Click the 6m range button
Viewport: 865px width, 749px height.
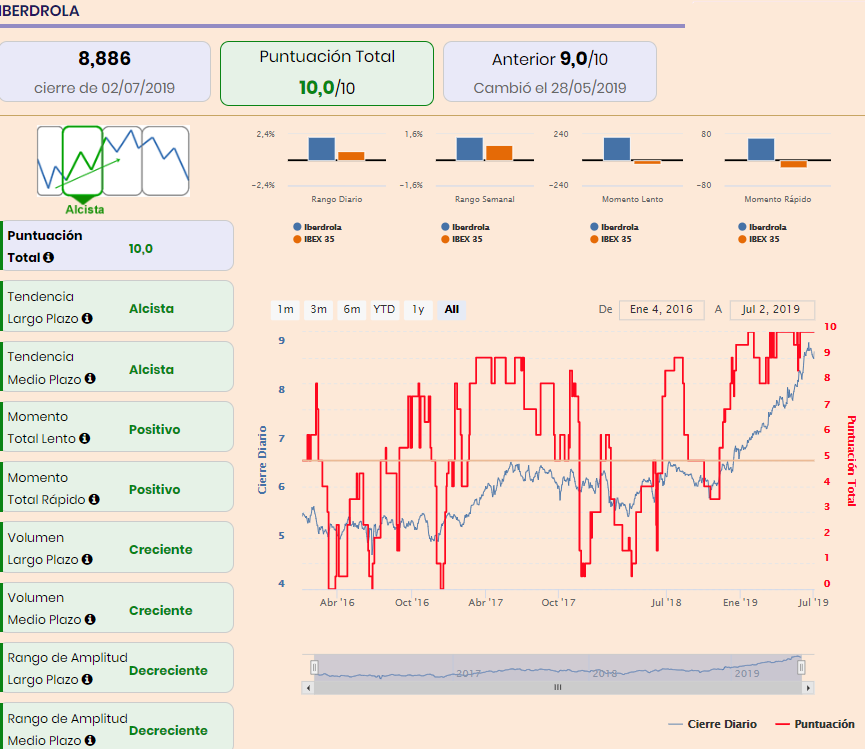point(351,310)
